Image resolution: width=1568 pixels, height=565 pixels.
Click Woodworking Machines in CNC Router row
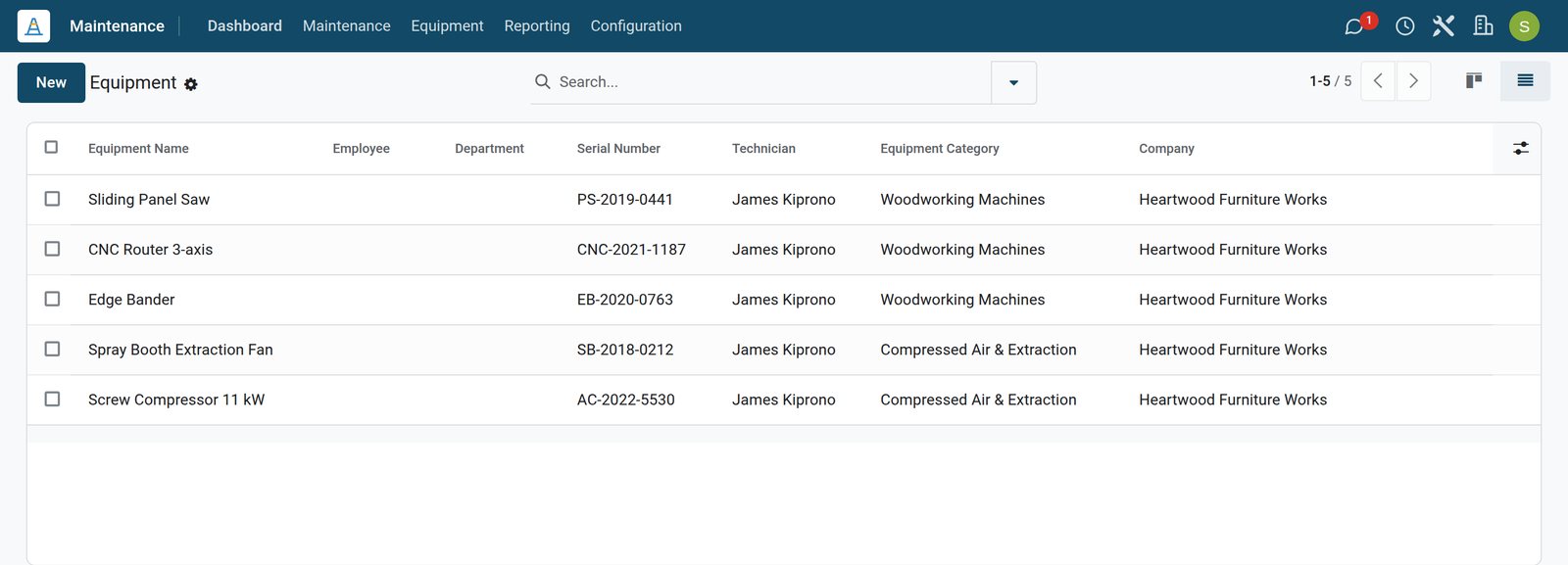coord(962,250)
